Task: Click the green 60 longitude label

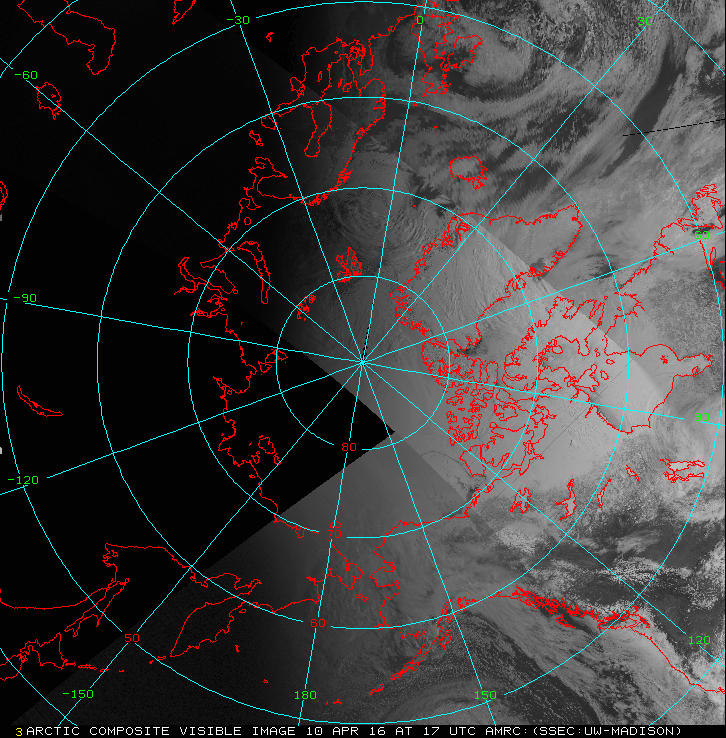Action: click(702, 235)
